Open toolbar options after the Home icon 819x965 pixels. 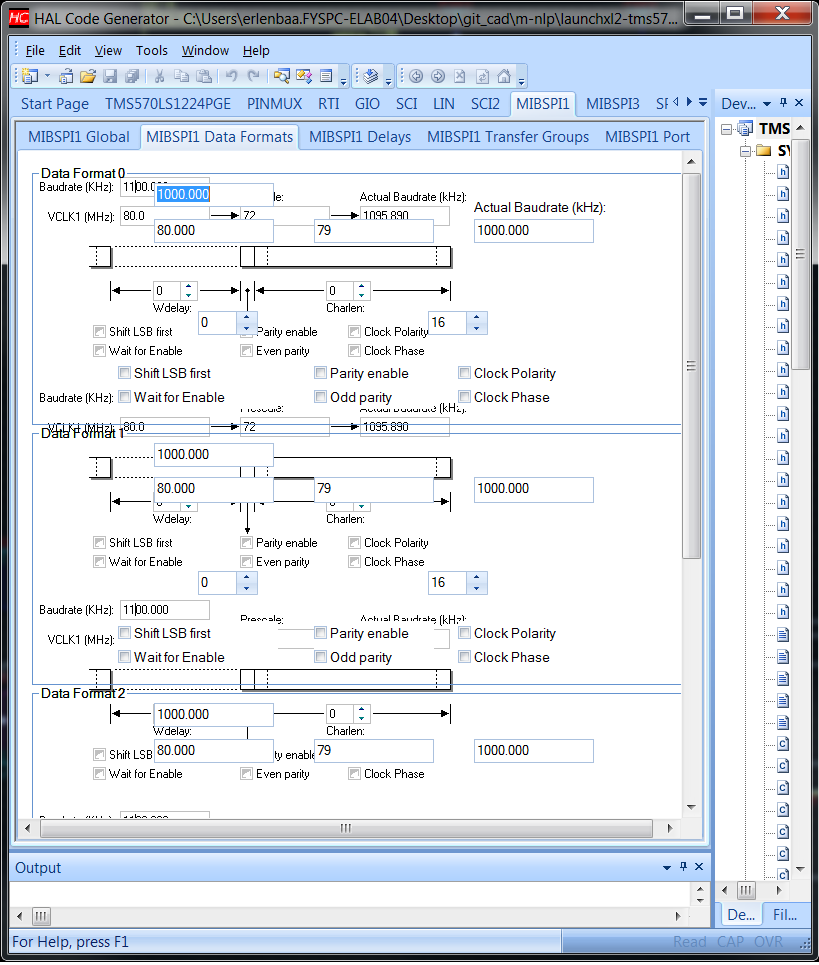coord(521,80)
